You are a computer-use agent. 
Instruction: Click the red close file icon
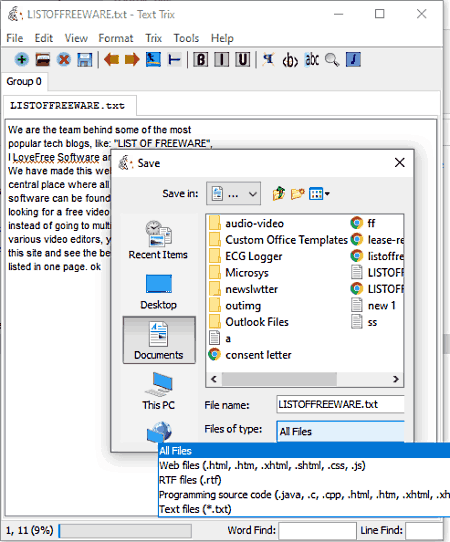coord(64,60)
